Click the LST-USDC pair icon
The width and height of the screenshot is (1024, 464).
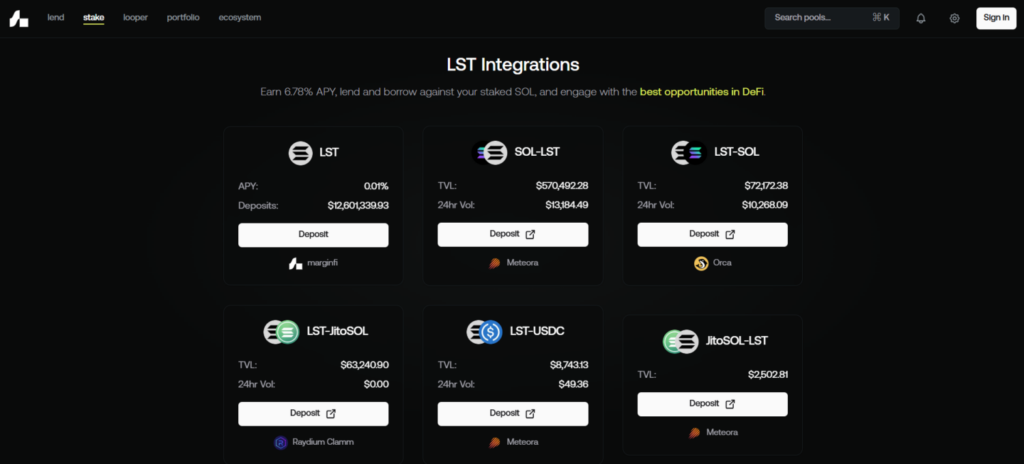coord(484,332)
